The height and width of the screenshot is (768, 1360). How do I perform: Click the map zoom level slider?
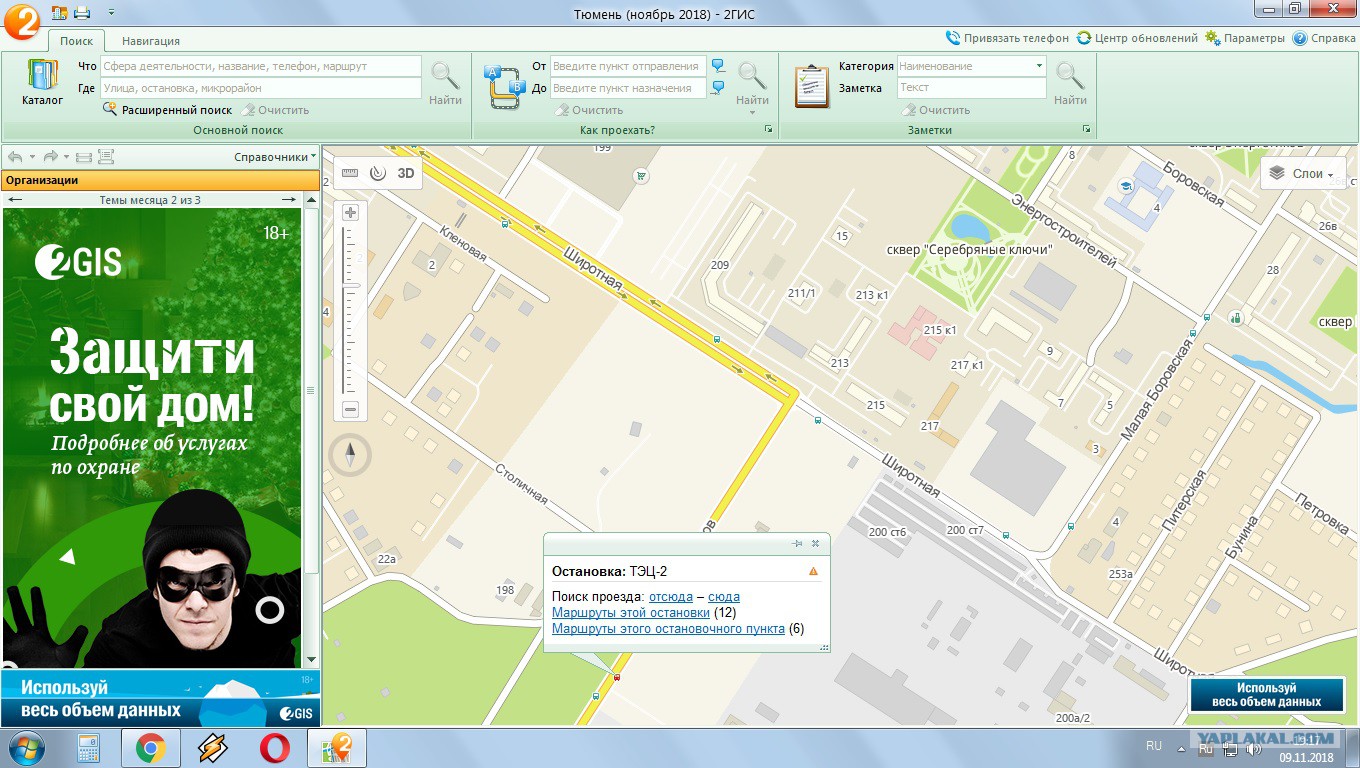(x=350, y=288)
